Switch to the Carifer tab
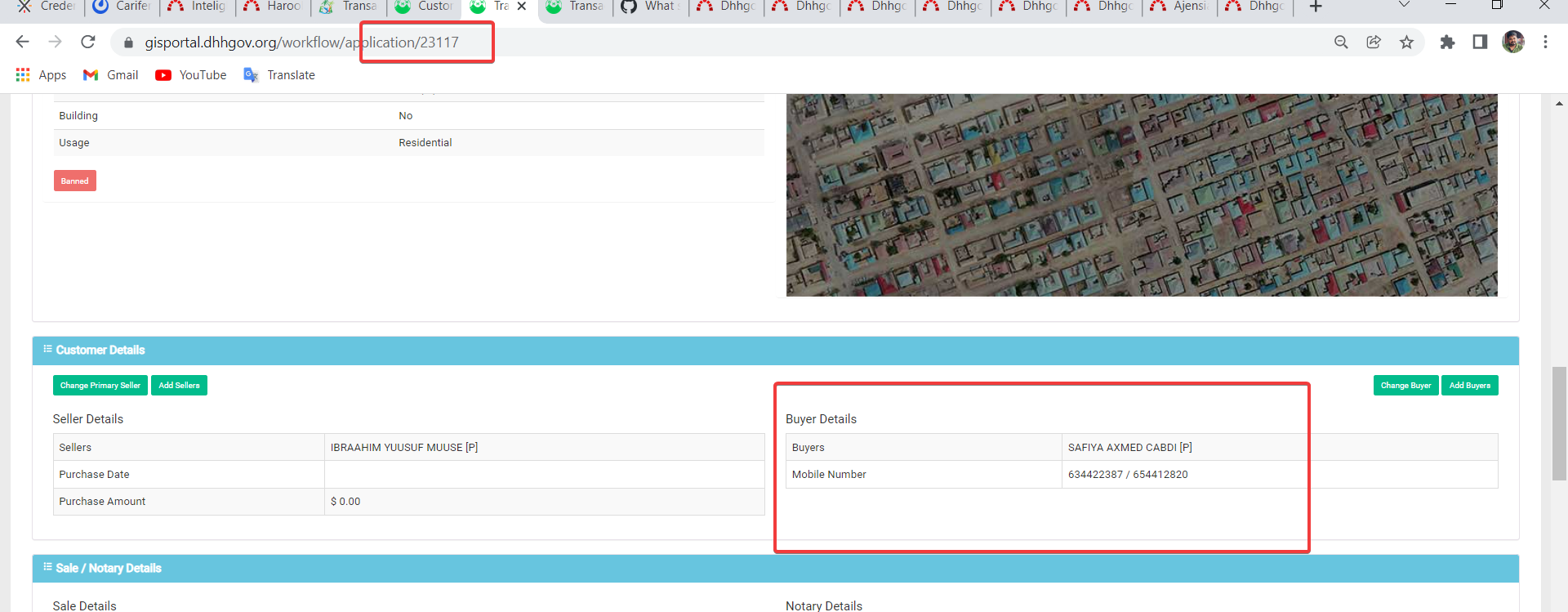This screenshot has height=612, width=1568. tap(122, 7)
